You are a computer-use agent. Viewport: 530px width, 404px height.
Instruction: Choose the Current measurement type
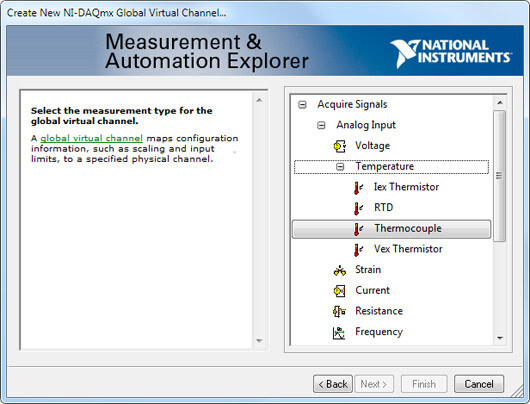[372, 290]
